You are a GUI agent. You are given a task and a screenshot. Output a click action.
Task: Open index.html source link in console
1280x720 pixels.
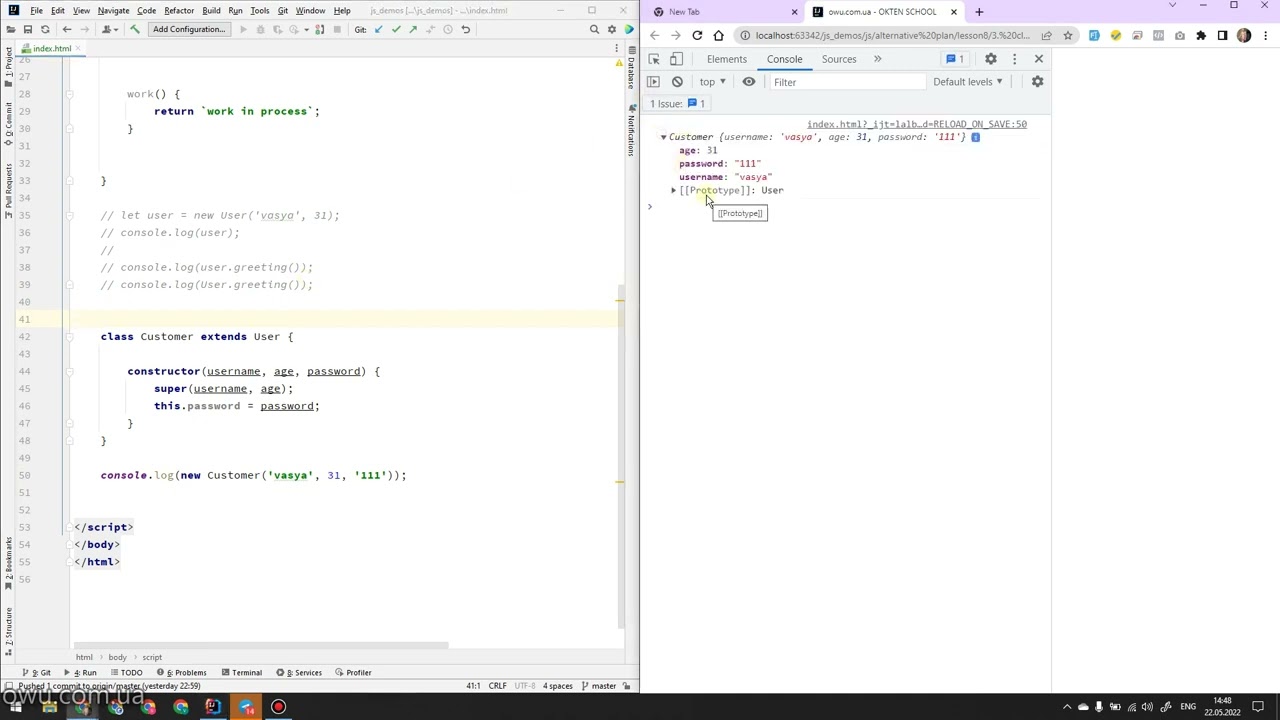917,124
